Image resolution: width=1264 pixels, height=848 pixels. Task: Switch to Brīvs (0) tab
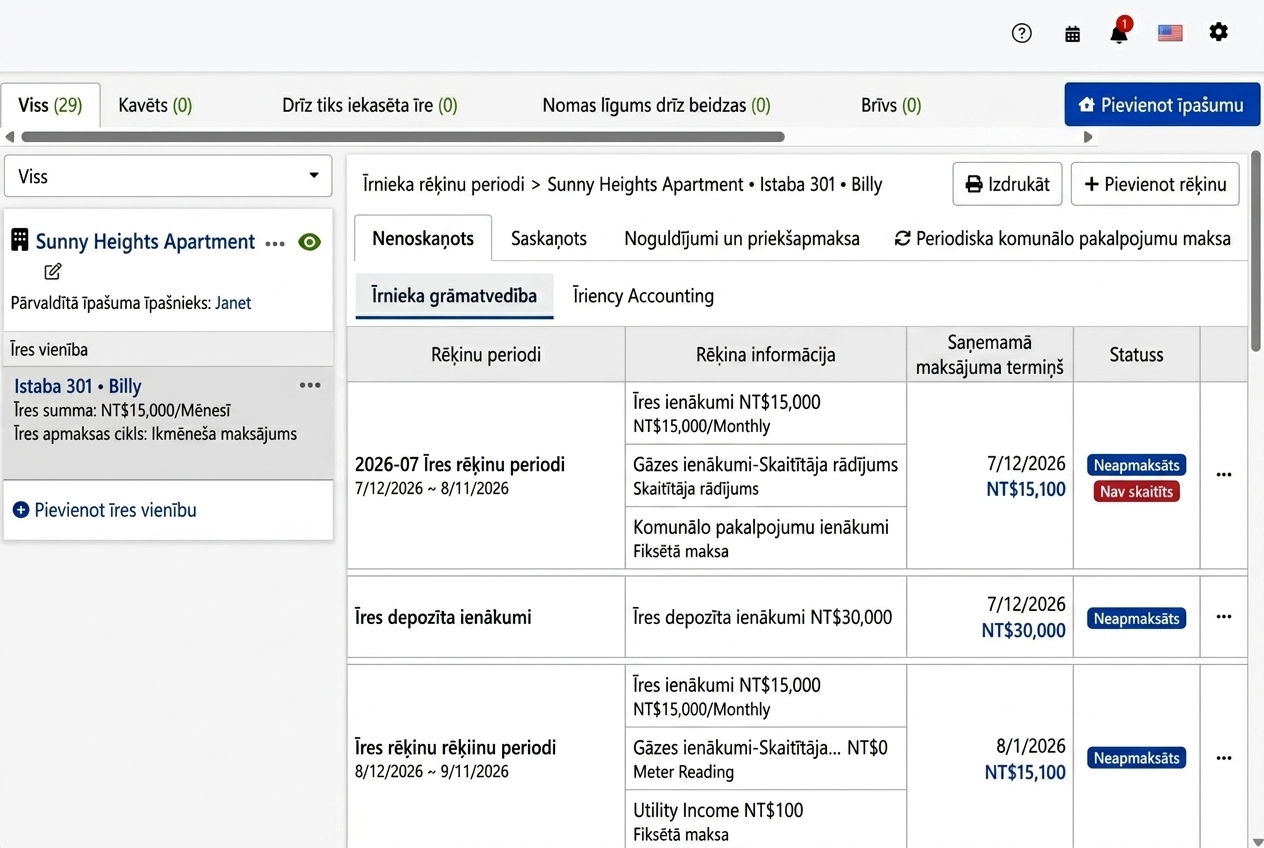[891, 105]
